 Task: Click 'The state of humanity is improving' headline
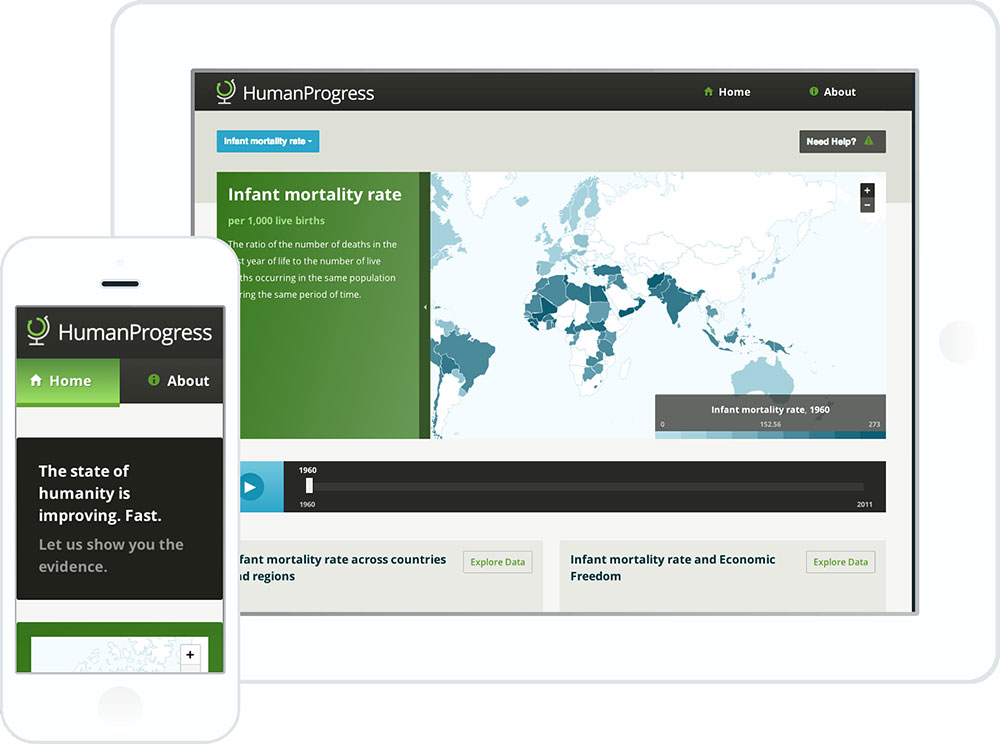click(x=100, y=493)
